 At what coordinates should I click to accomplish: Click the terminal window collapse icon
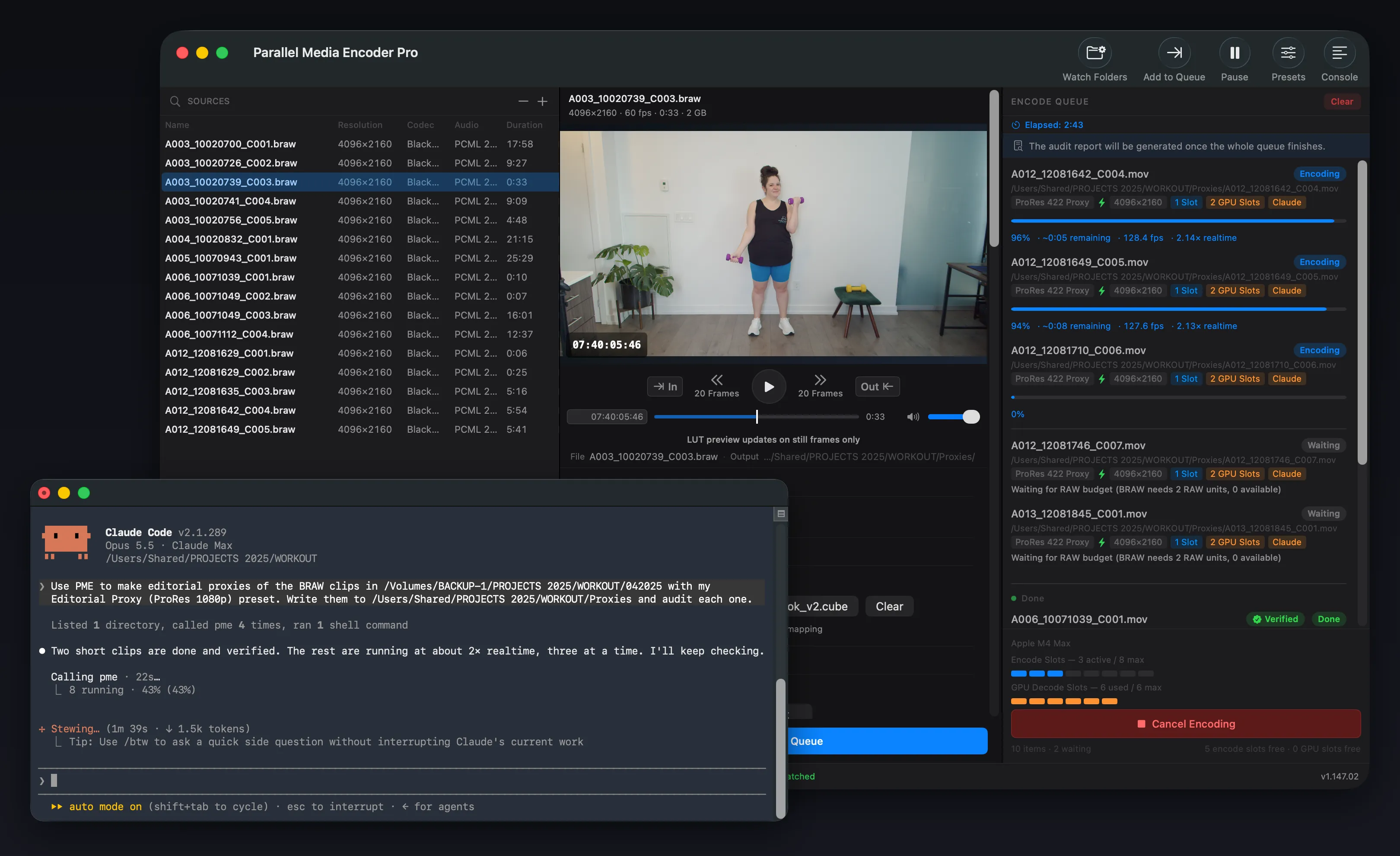(x=781, y=514)
